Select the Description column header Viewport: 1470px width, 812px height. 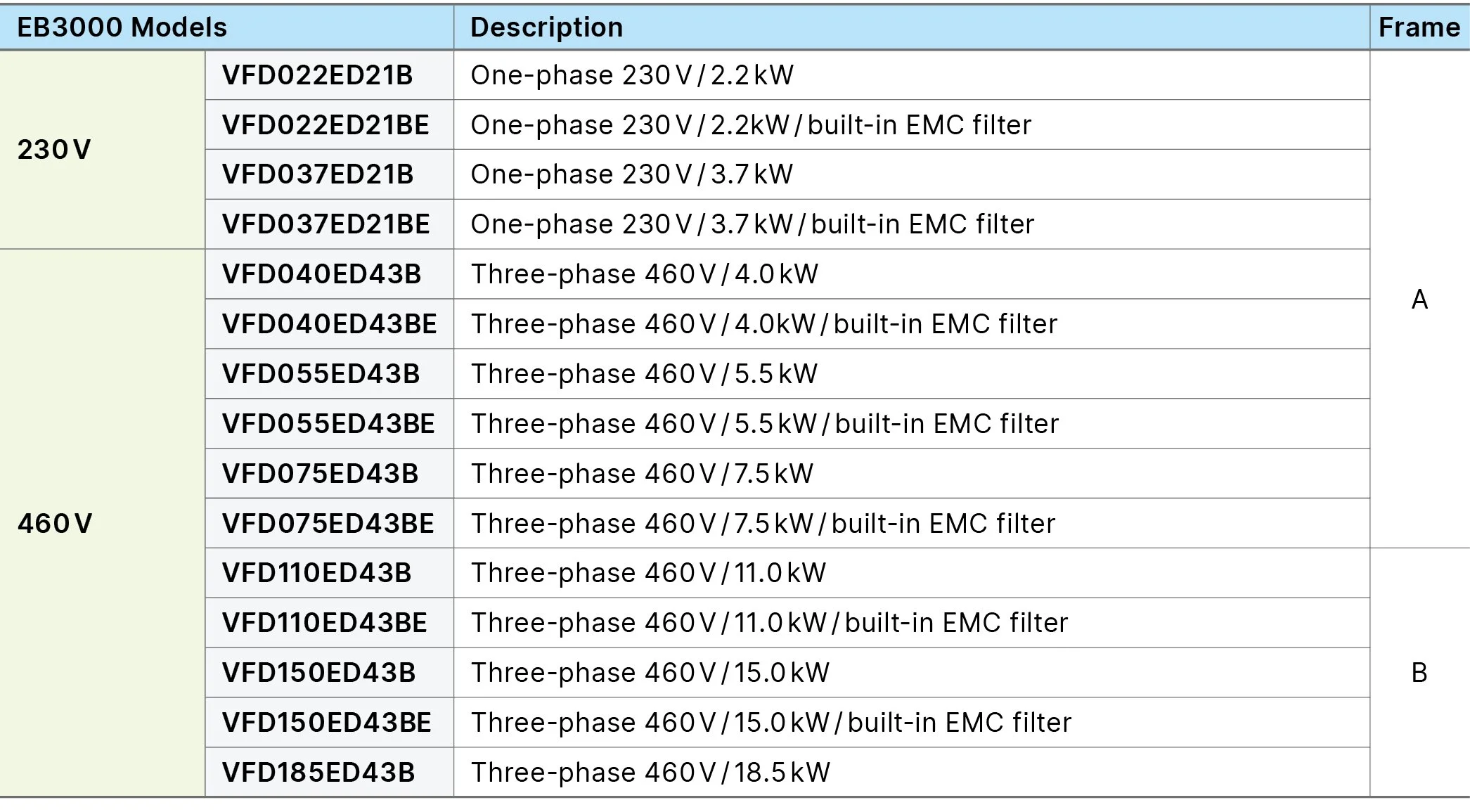click(x=912, y=27)
